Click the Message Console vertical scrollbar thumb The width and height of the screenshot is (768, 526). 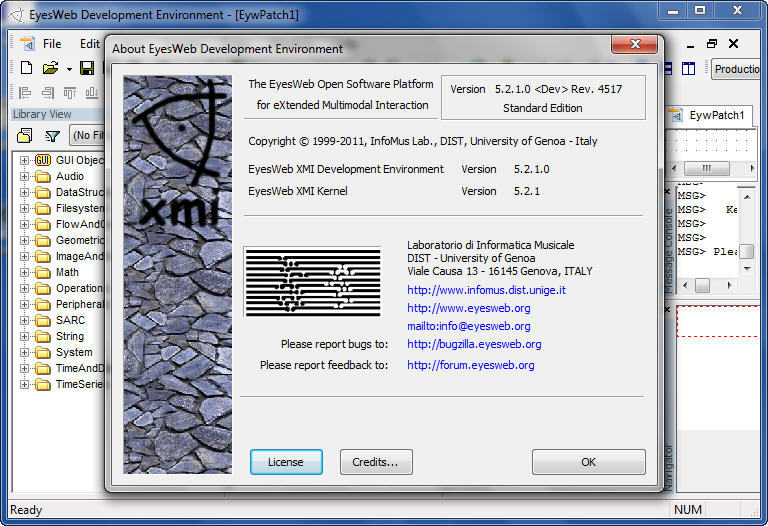[x=746, y=251]
